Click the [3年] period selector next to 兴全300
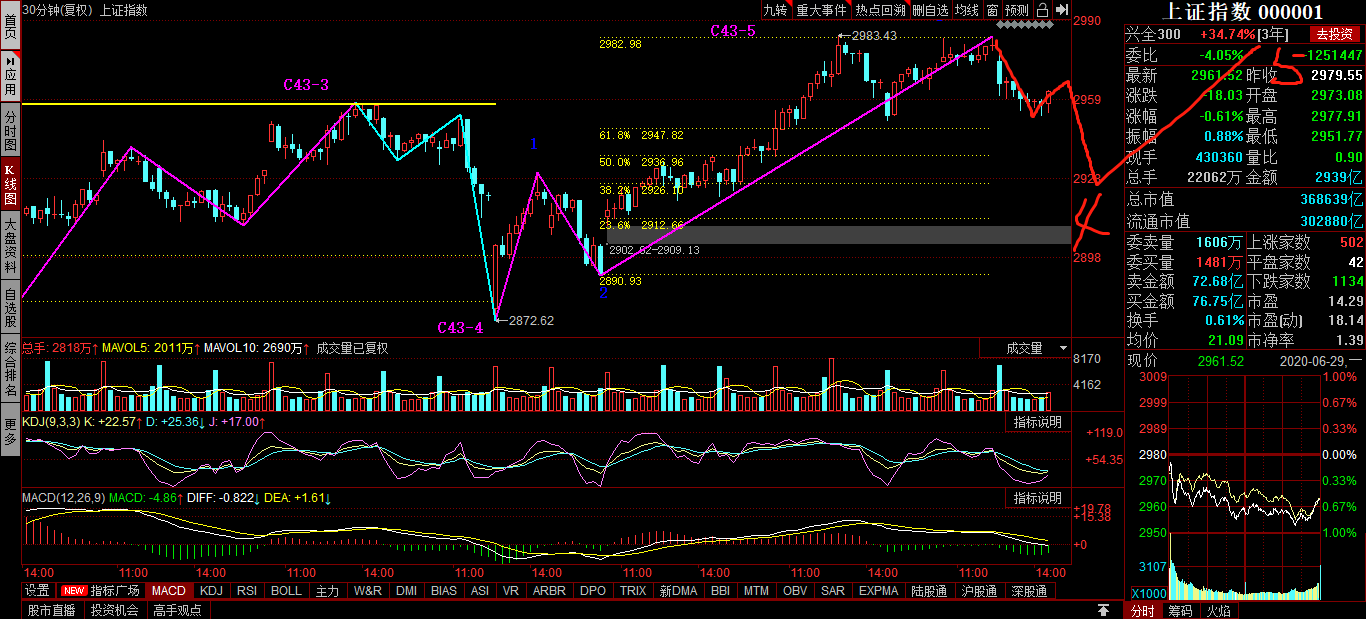 (x=1274, y=34)
